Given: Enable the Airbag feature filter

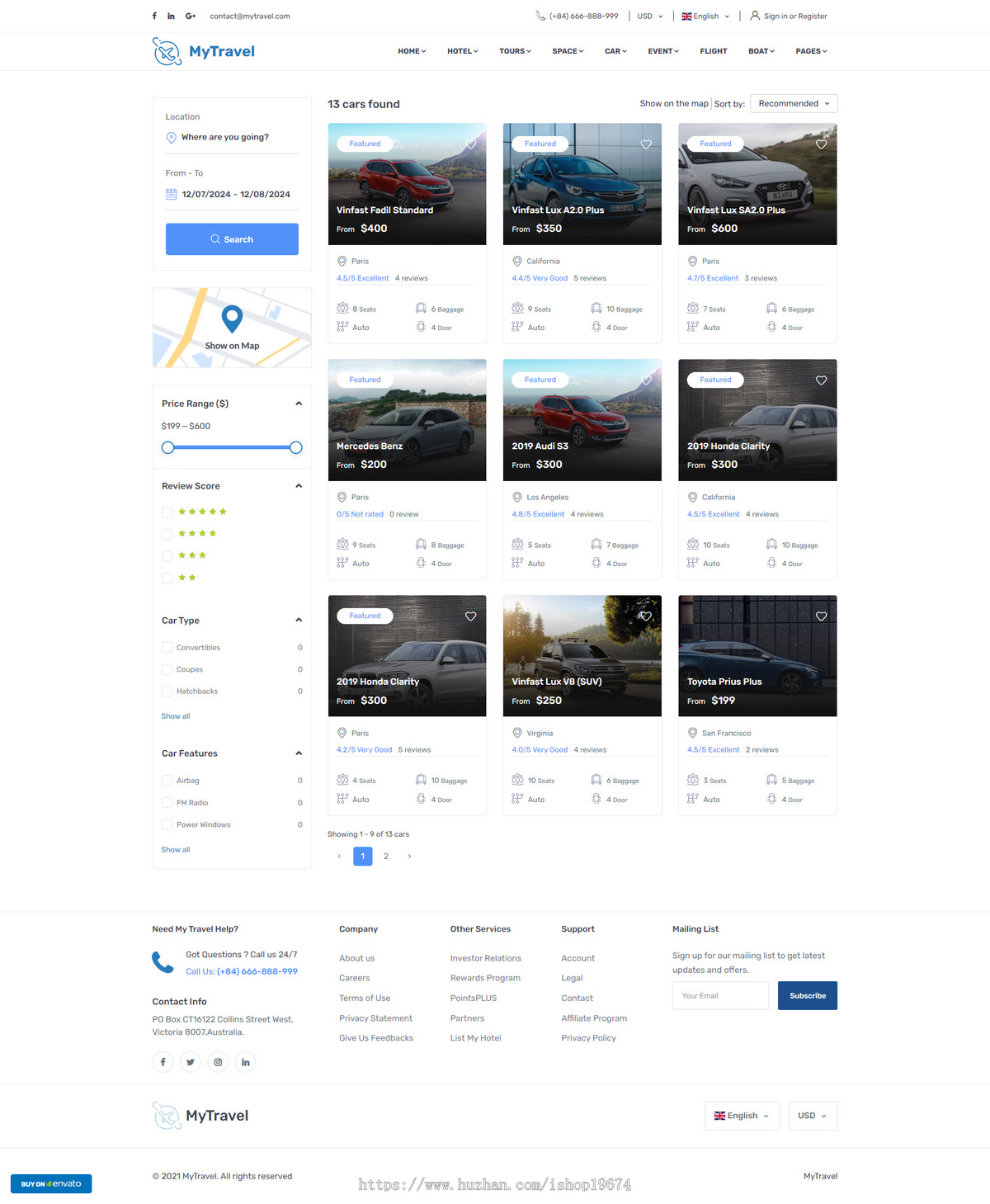Looking at the screenshot, I should (167, 781).
